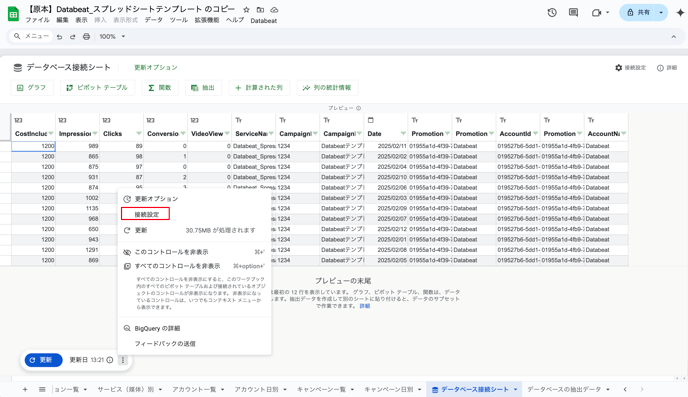Switch to データベースの抽出データ sheet tab
688x397 pixels.
coord(564,390)
